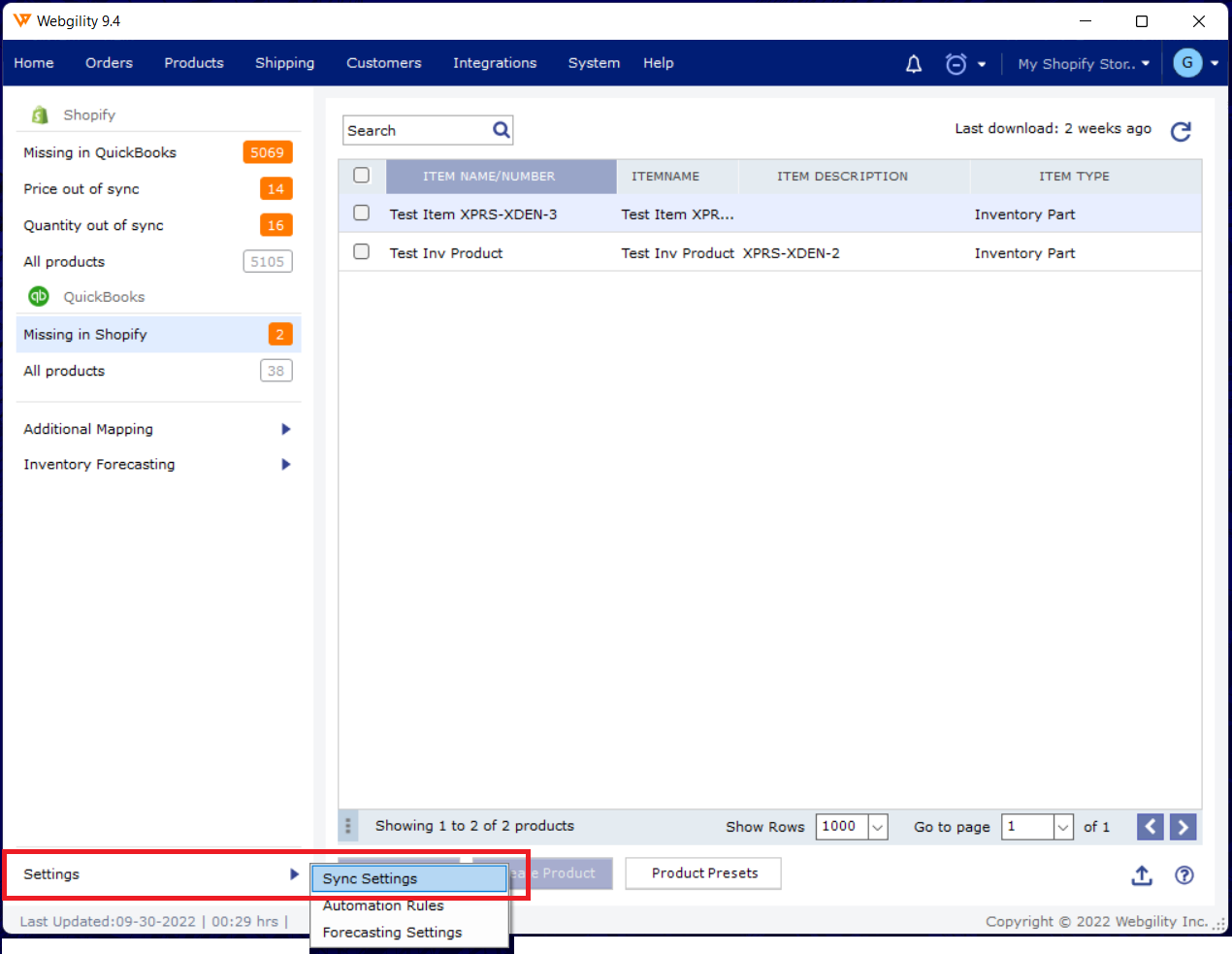The height and width of the screenshot is (954, 1232).
Task: Open the Help menu
Action: pyautogui.click(x=658, y=63)
